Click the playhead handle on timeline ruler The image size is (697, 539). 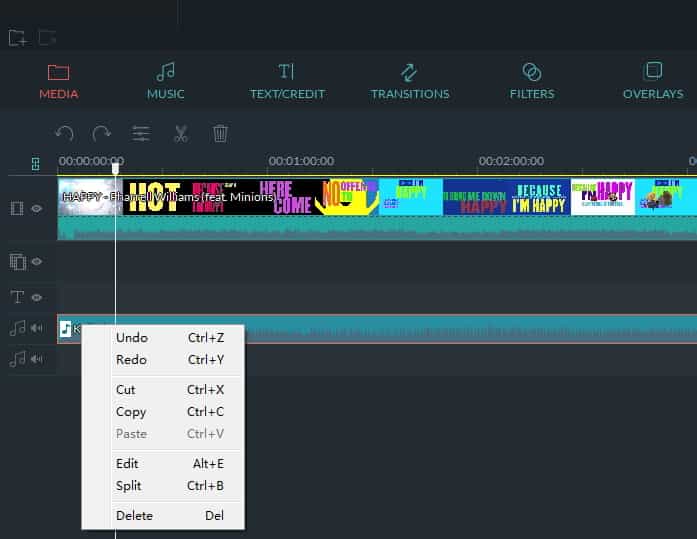click(116, 168)
